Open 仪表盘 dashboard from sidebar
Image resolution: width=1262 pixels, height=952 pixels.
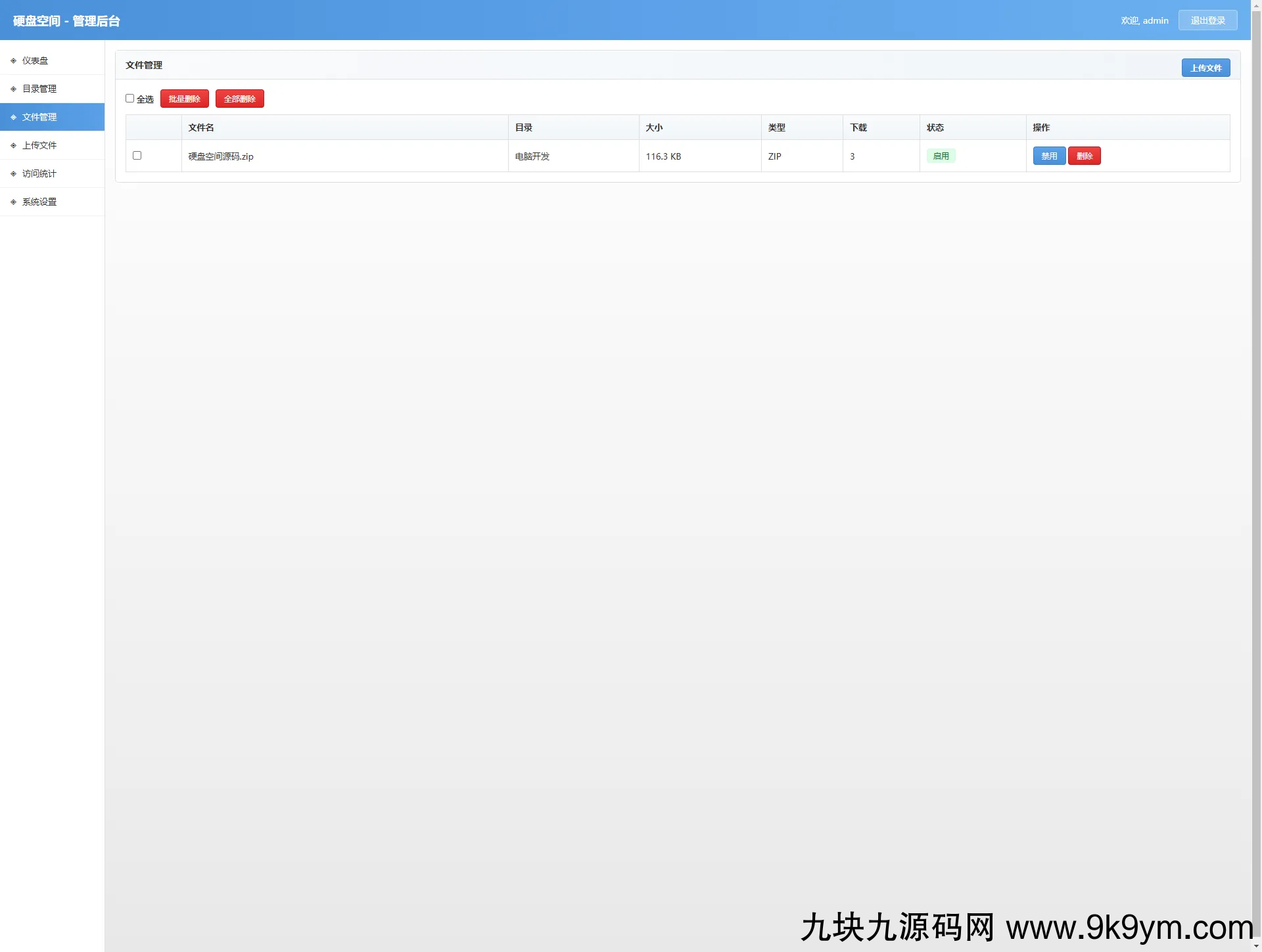pos(35,60)
